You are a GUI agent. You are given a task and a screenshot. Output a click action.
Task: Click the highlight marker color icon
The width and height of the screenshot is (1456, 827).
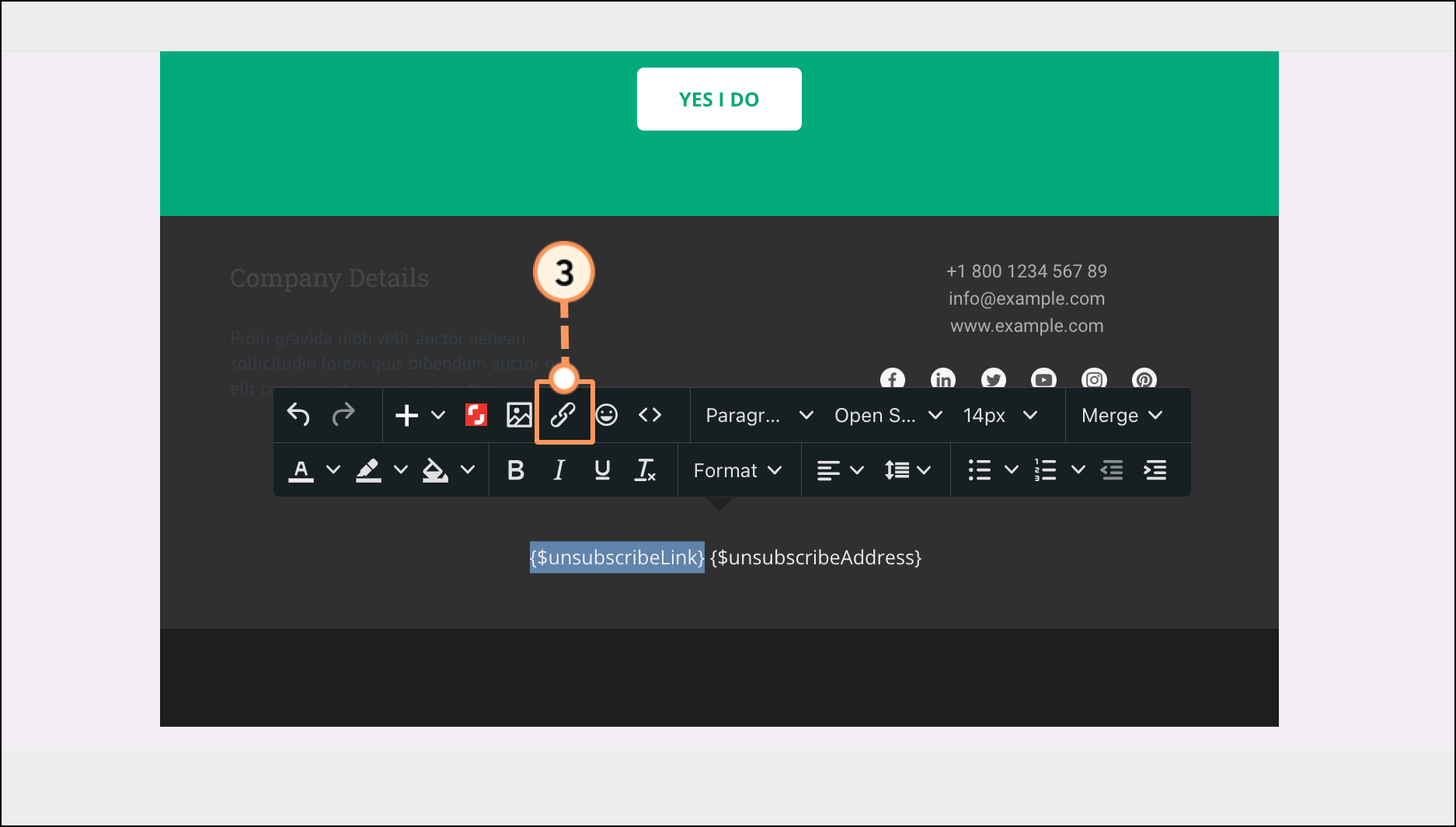coord(368,470)
